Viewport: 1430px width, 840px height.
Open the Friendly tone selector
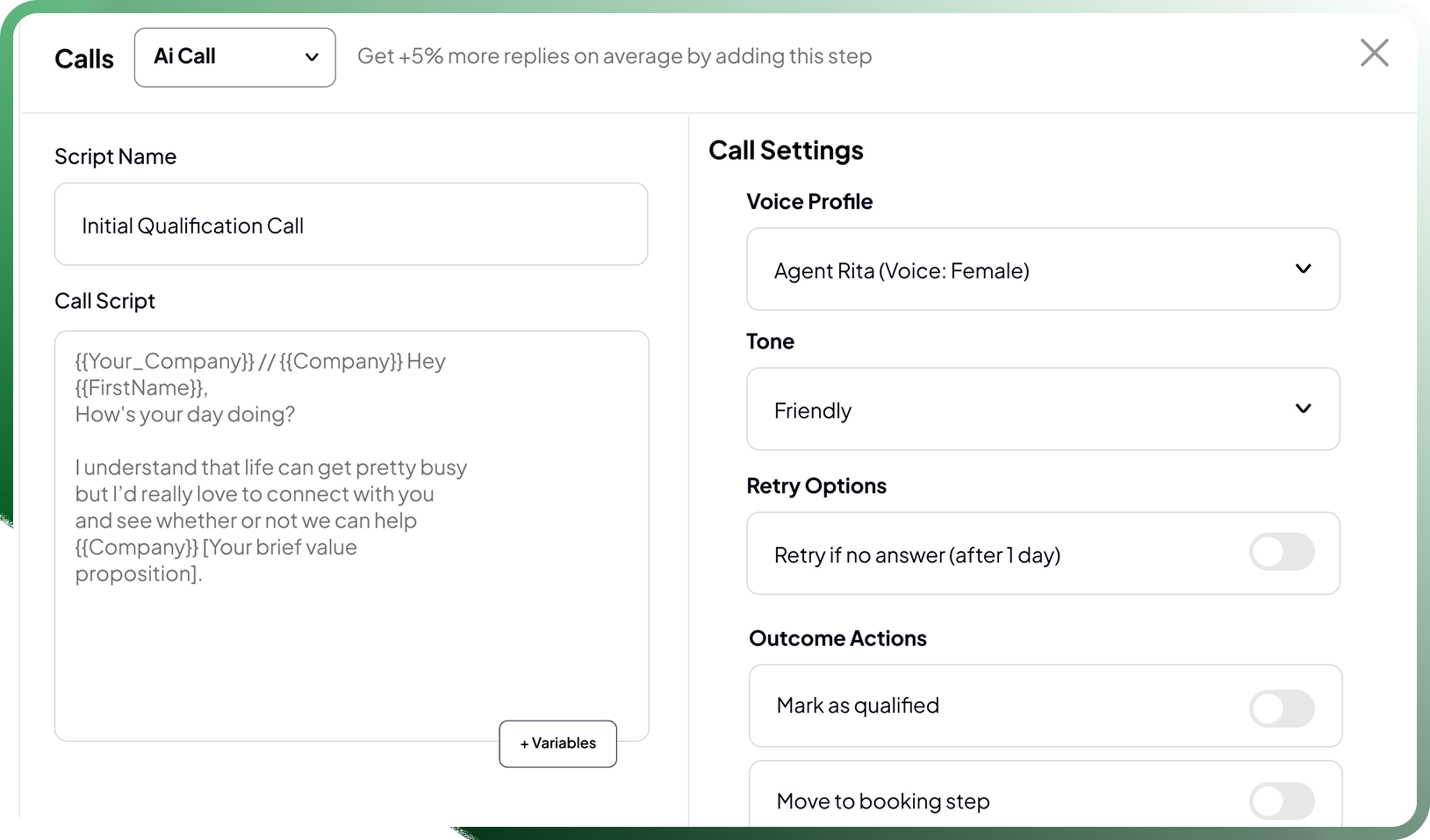[1042, 409]
